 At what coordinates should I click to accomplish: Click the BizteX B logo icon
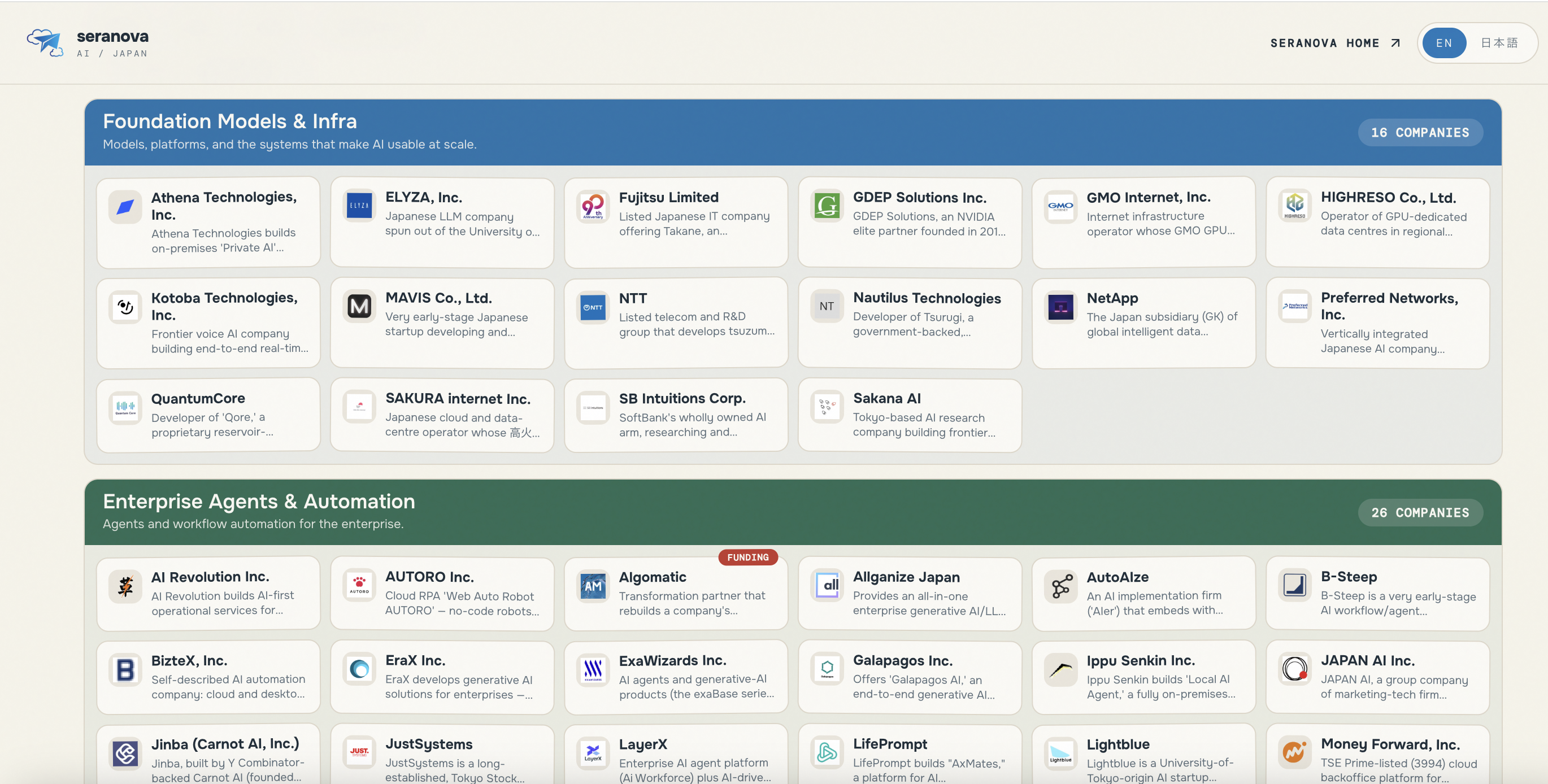[125, 669]
